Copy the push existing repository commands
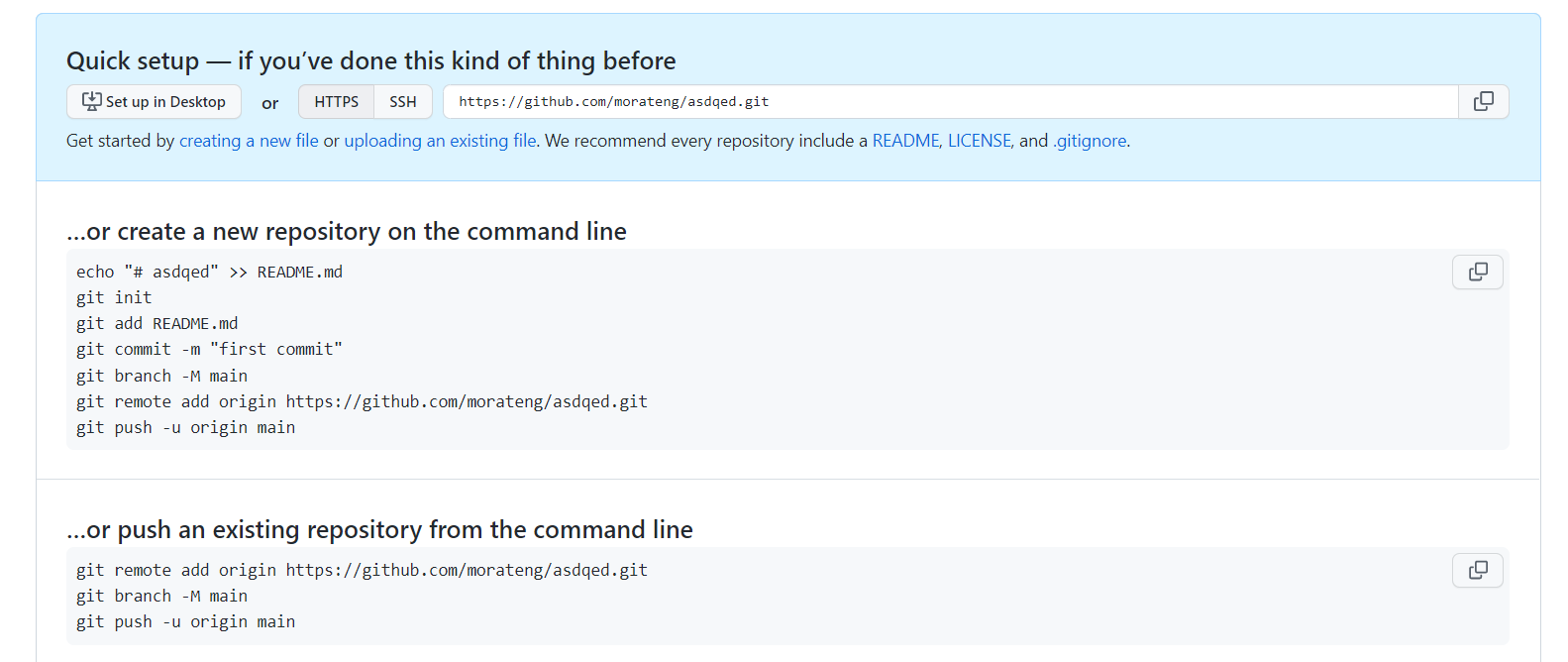The width and height of the screenshot is (1568, 662). pyautogui.click(x=1477, y=571)
